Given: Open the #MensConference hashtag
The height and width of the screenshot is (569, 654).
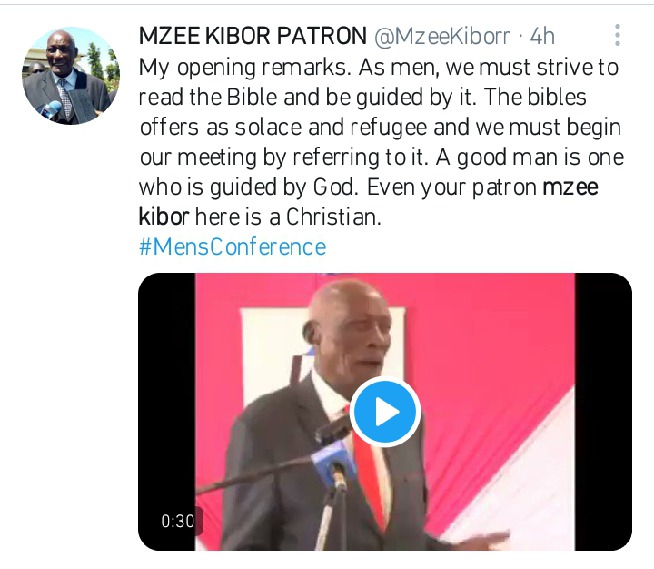Looking at the screenshot, I should coord(232,247).
